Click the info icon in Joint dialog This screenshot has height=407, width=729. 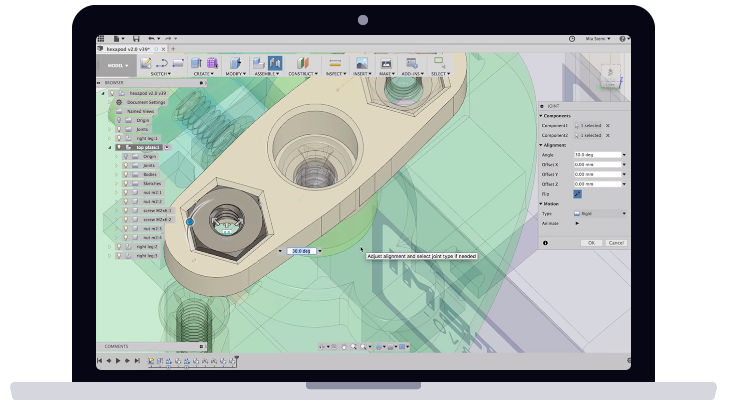coord(545,243)
